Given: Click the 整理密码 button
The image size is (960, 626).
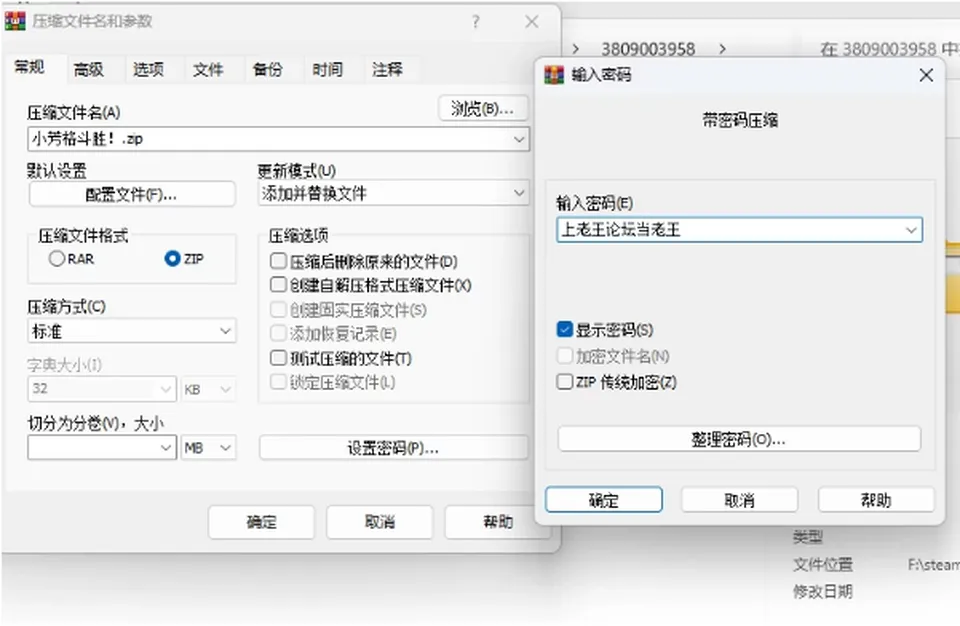Looking at the screenshot, I should [739, 439].
